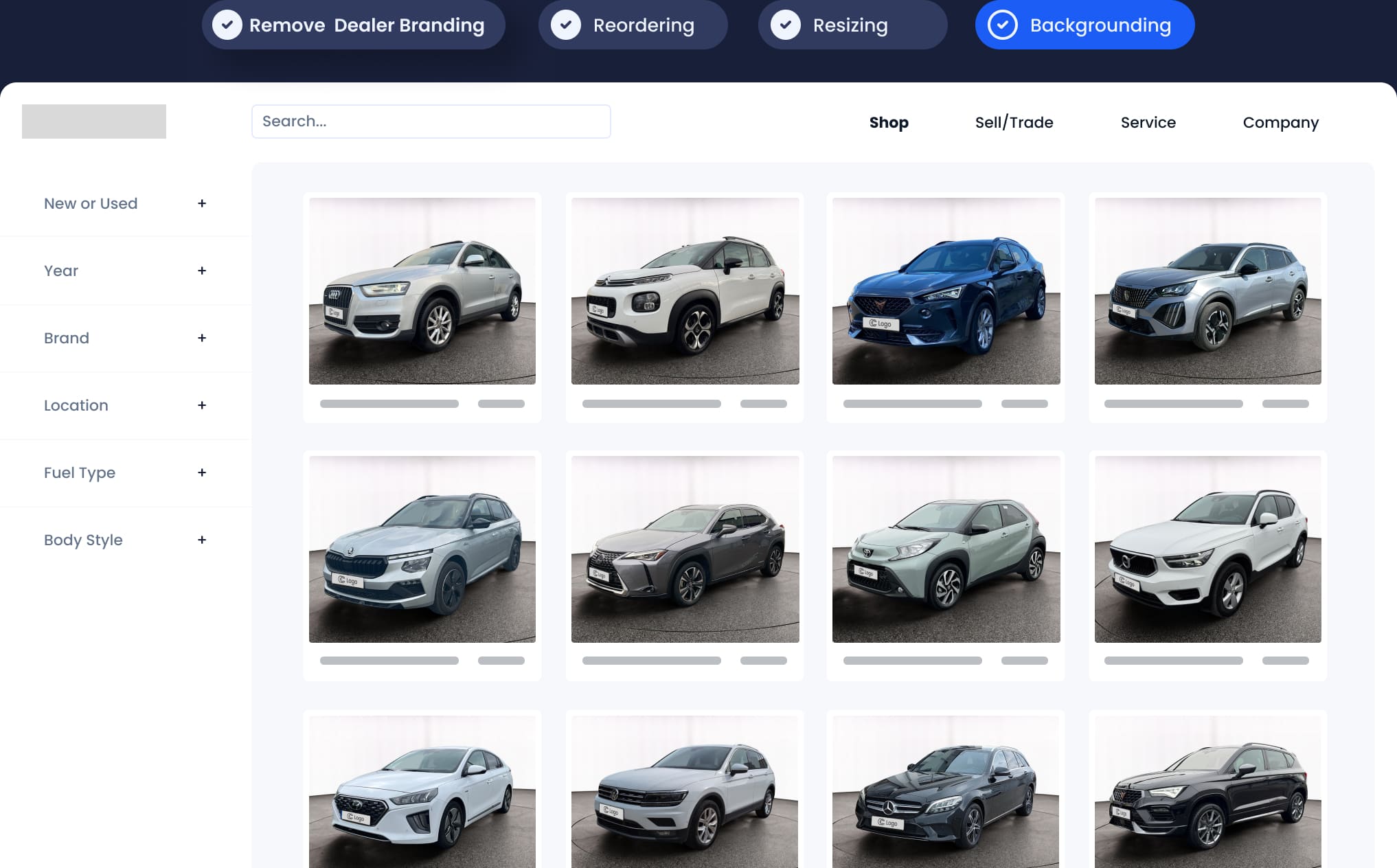Screen dimensions: 1397x868
Task: Open the green Toyota Aygo X photo
Action: click(x=946, y=549)
